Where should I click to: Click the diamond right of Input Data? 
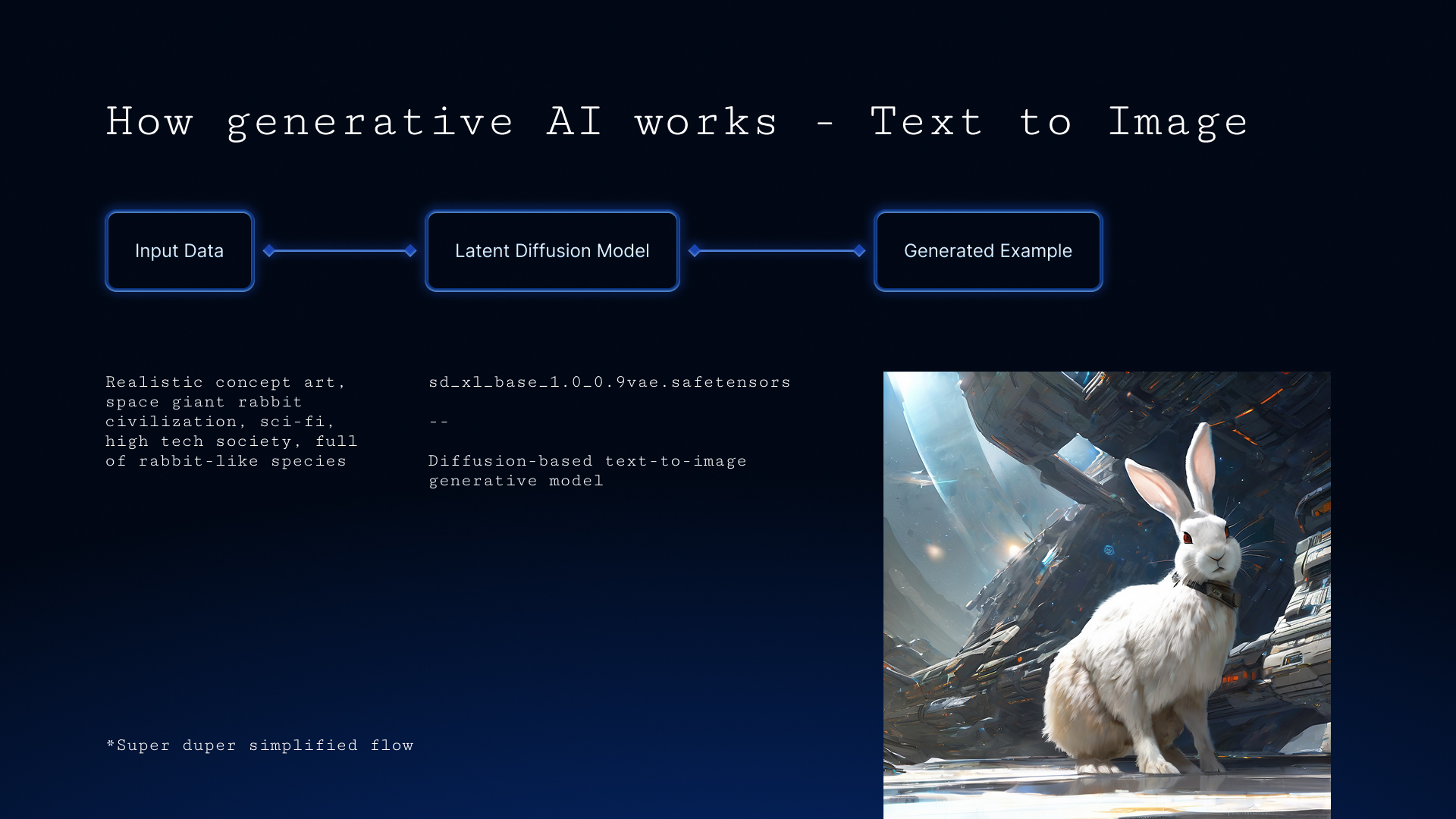[x=269, y=251]
